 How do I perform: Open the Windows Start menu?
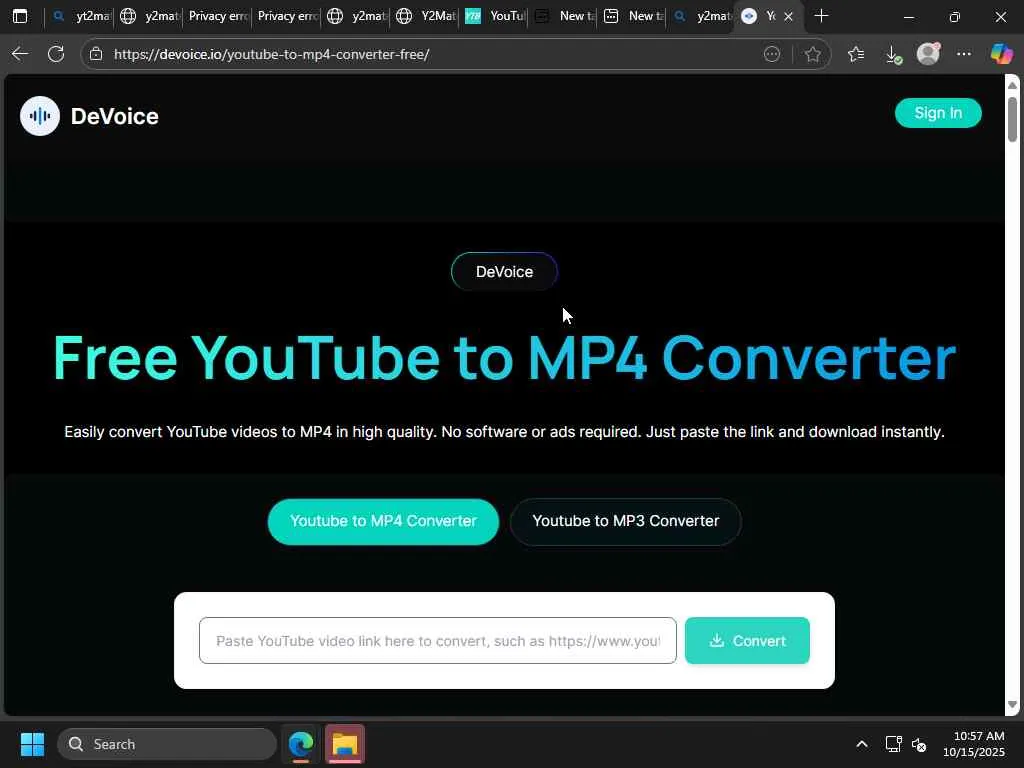coord(32,744)
